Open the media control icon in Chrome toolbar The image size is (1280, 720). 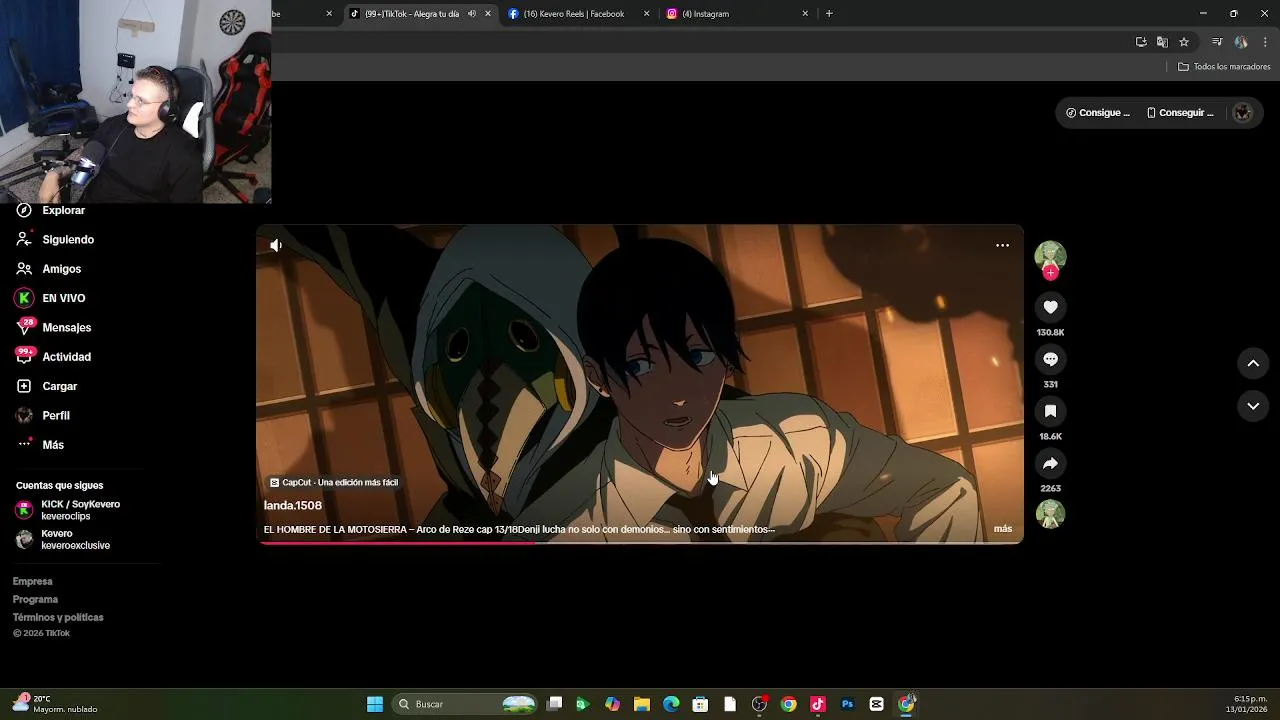click(1217, 42)
